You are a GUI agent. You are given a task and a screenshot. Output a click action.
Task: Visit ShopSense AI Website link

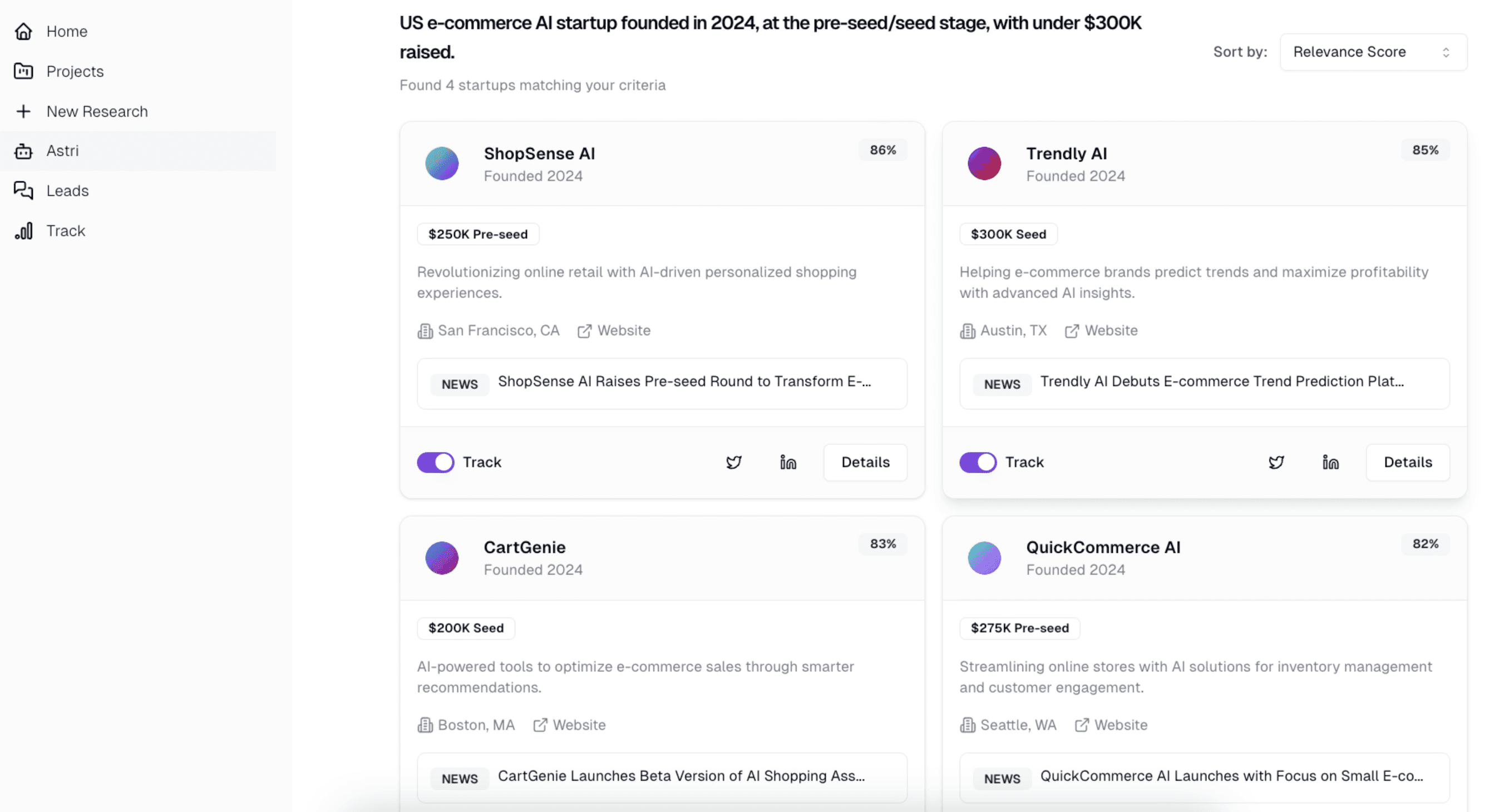tap(624, 331)
